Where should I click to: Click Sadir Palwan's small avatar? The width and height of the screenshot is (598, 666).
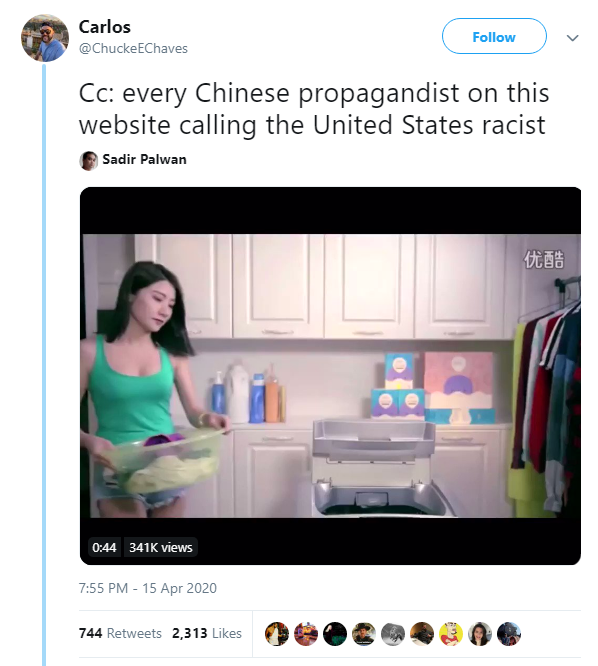tap(88, 161)
